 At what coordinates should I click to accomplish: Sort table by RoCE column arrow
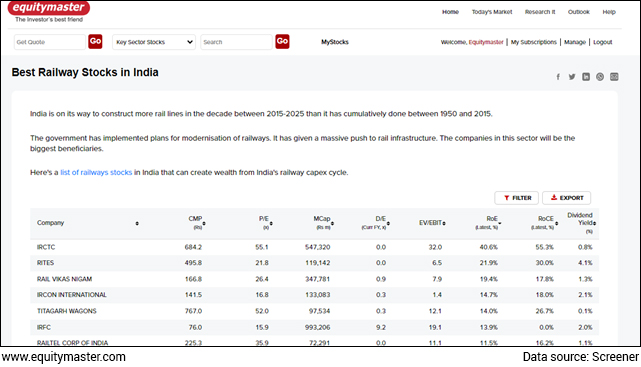[556, 223]
